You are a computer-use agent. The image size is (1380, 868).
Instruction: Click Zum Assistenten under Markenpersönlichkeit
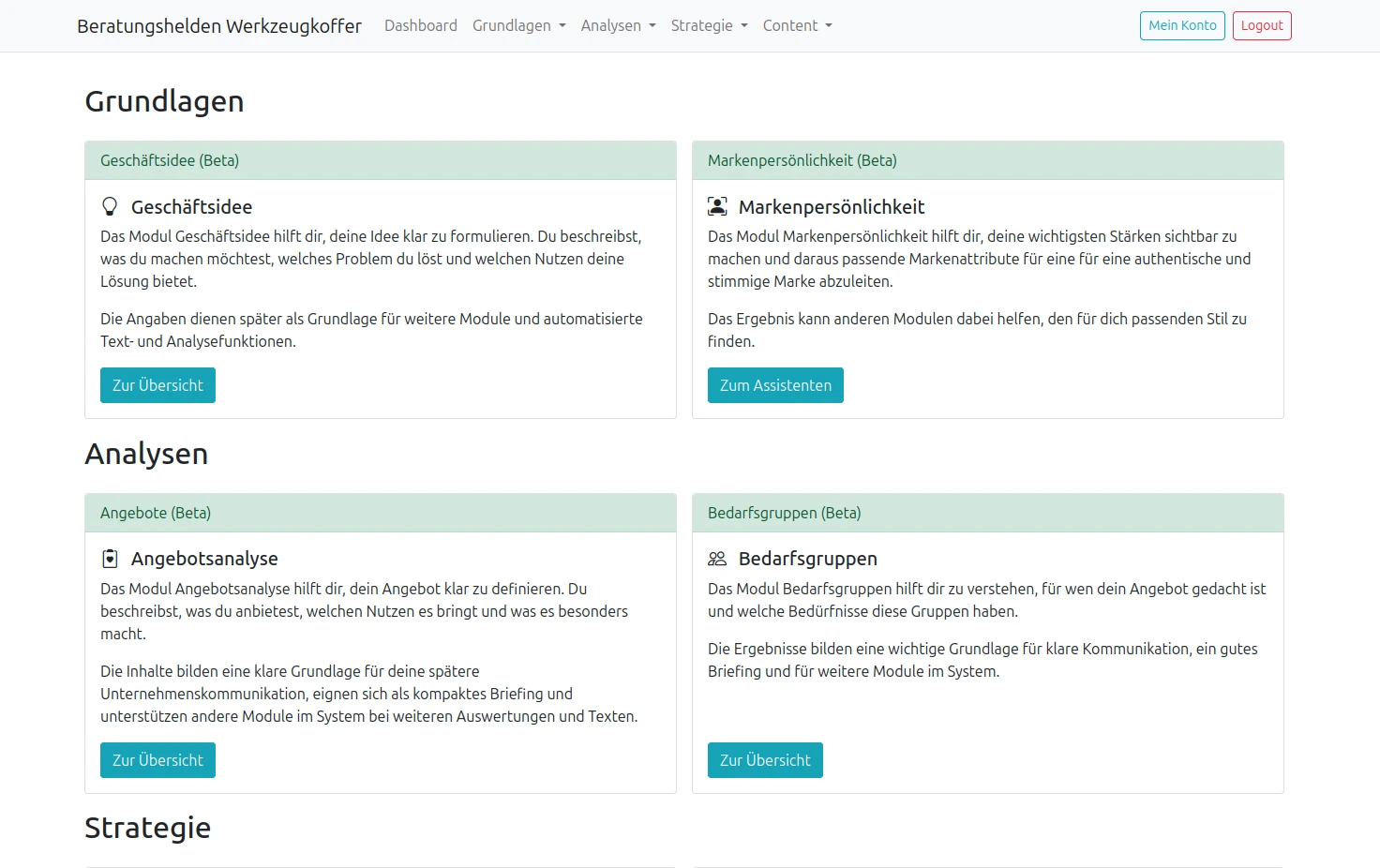click(775, 384)
